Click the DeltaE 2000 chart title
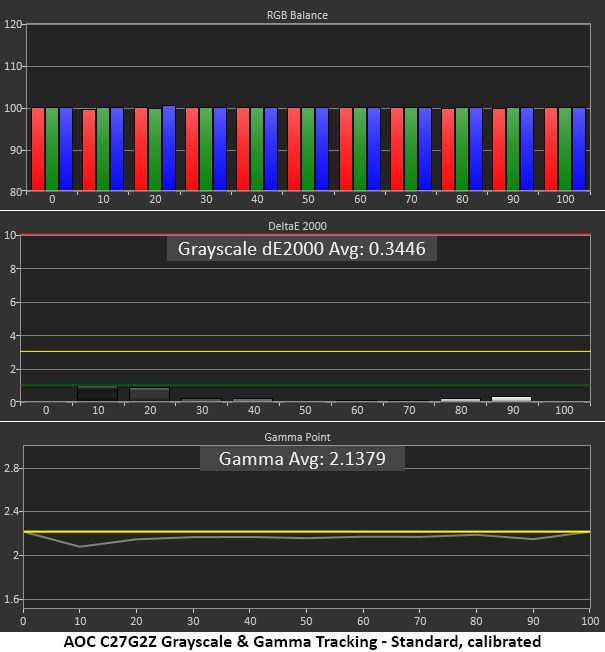The height and width of the screenshot is (652, 605). click(x=297, y=226)
